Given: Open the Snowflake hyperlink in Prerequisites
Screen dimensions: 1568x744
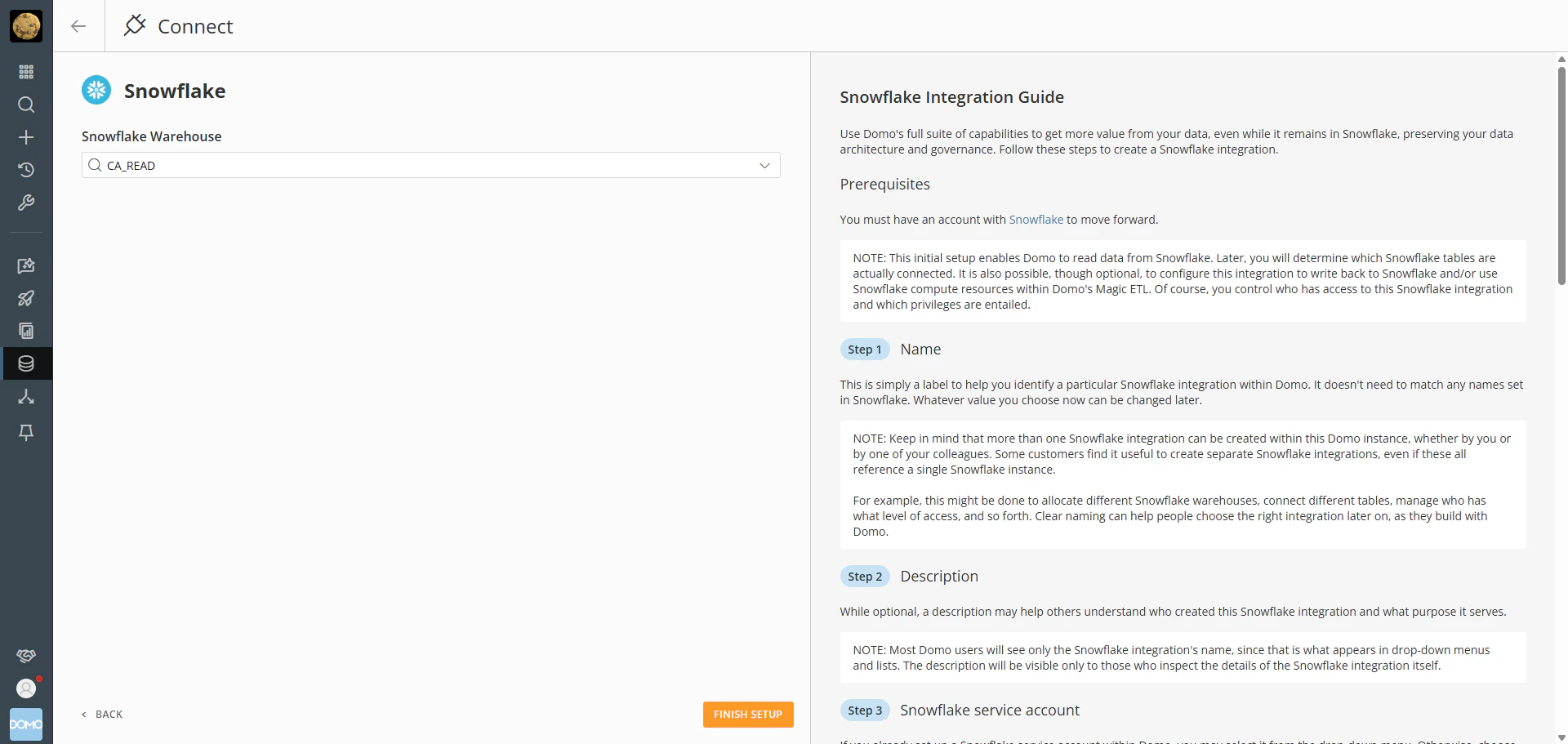Looking at the screenshot, I should point(1036,220).
